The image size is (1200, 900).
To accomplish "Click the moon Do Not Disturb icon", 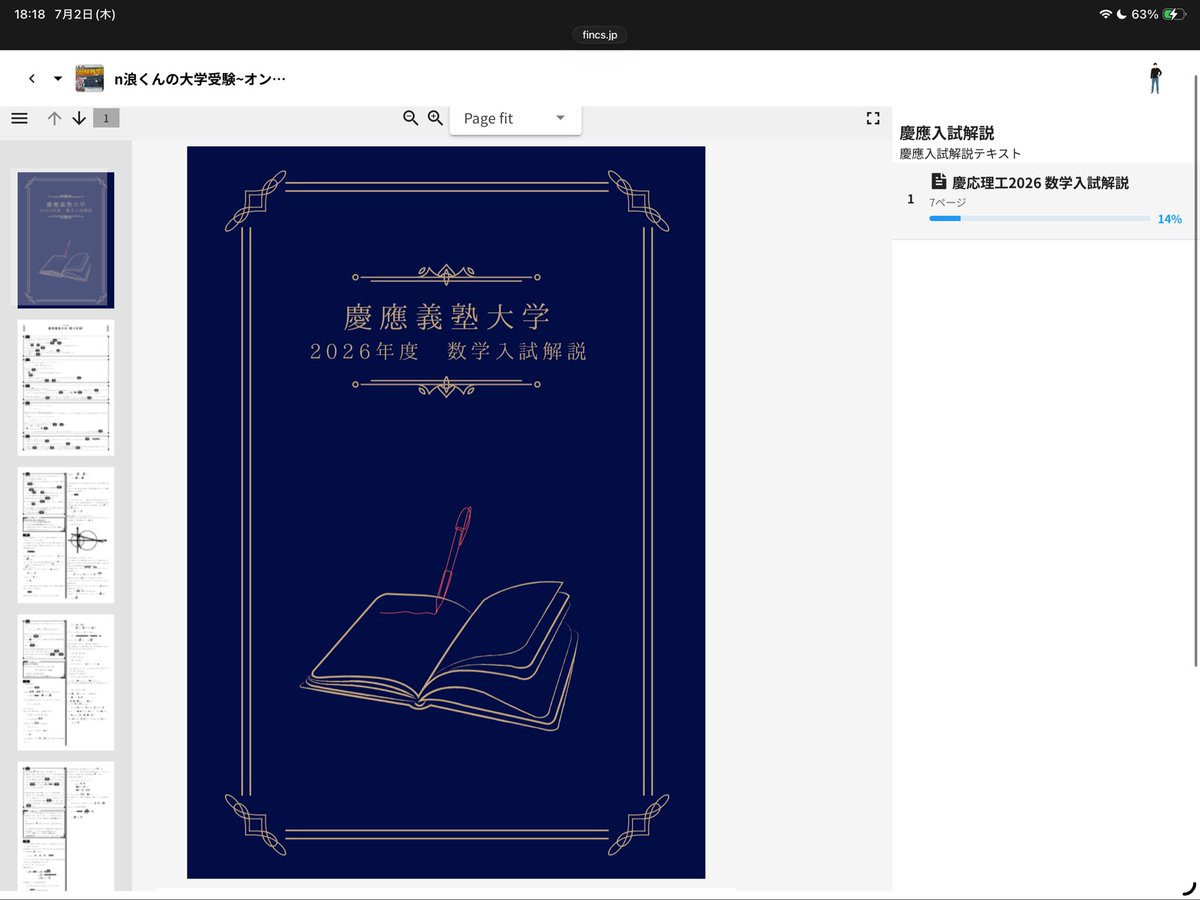I will 1122,14.
